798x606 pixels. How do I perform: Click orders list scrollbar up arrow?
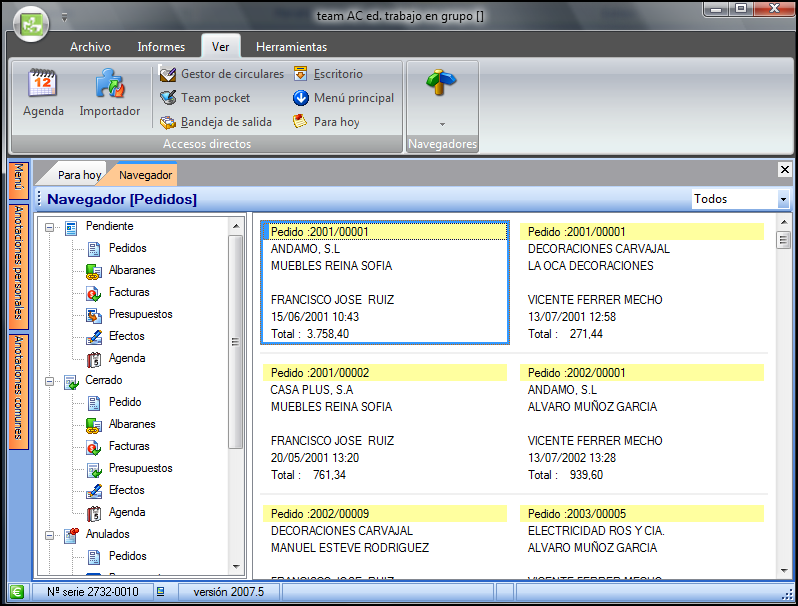[784, 222]
